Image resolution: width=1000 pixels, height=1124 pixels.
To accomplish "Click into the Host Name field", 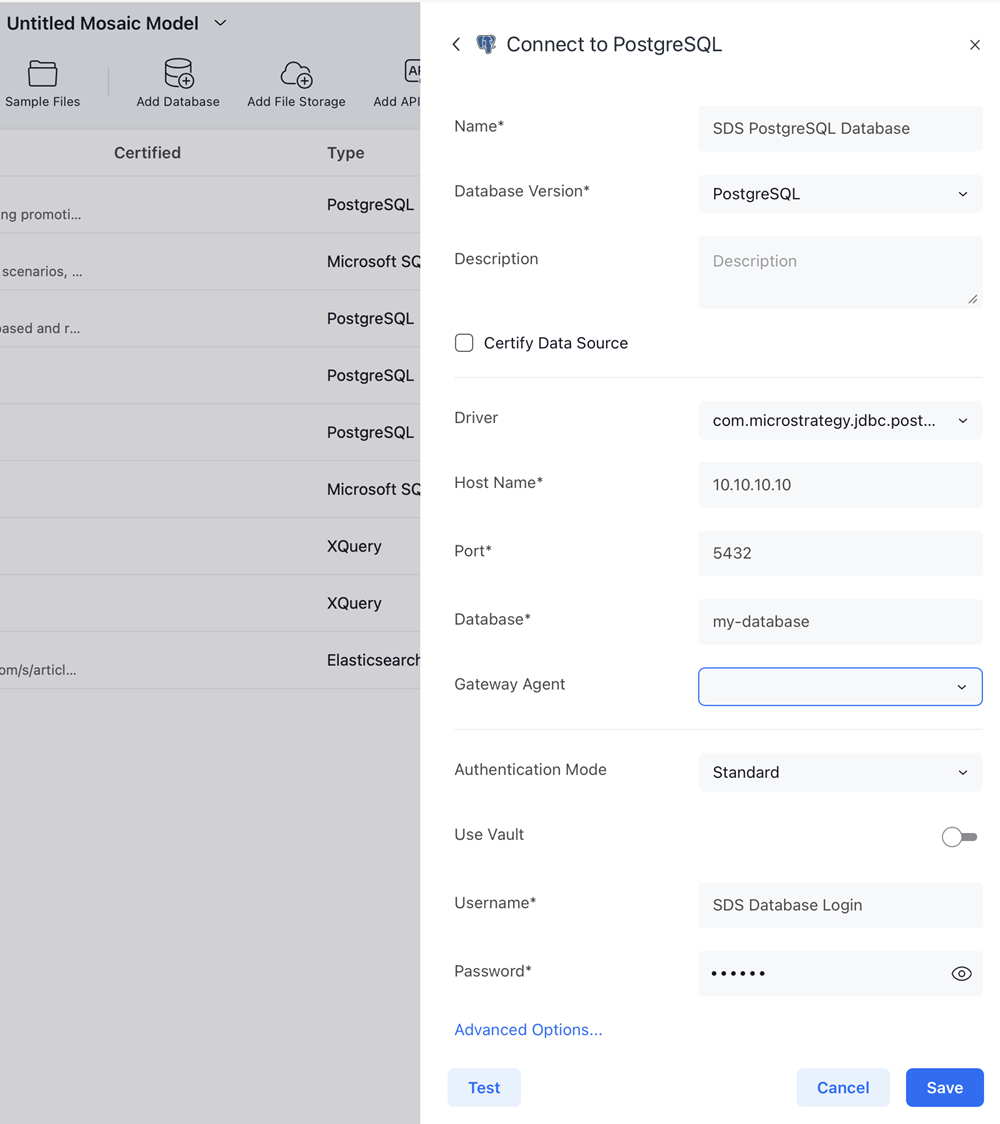I will (839, 485).
